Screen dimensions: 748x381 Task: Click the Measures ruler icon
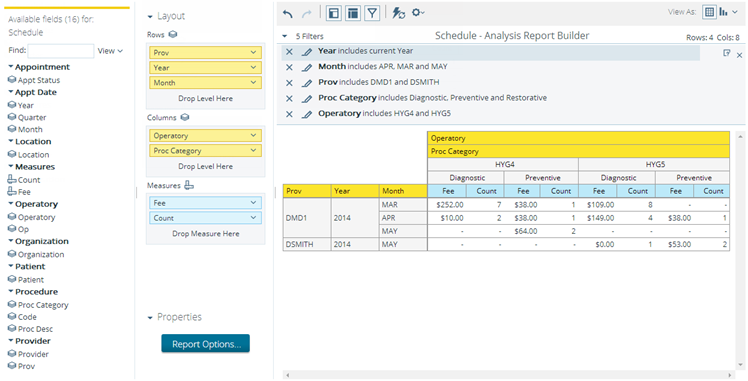coord(189,185)
